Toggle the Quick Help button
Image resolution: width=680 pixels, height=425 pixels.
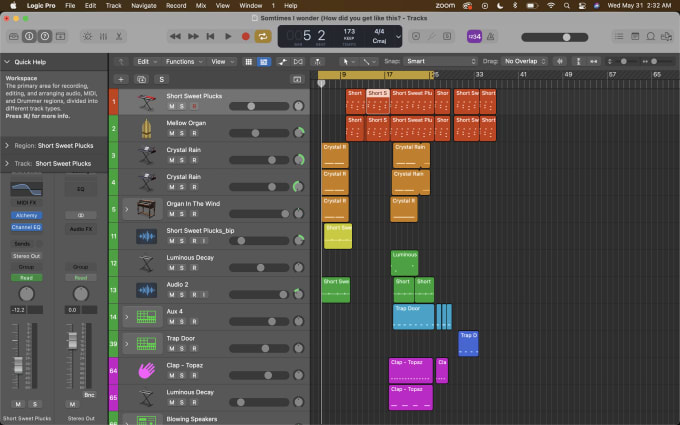click(45, 36)
